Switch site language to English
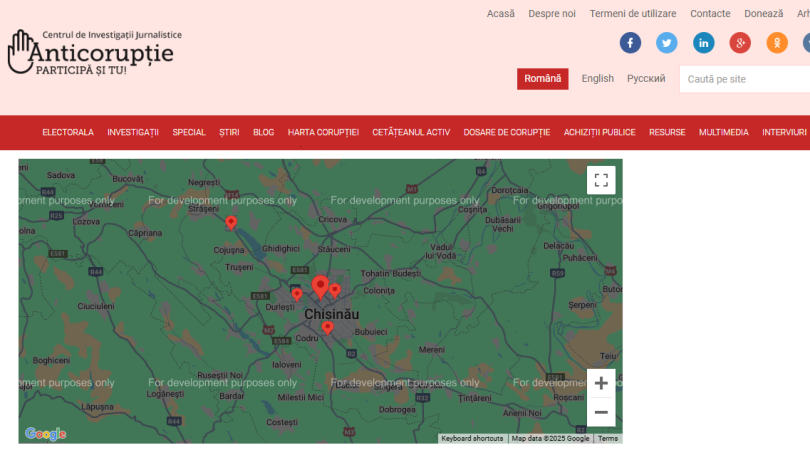The image size is (810, 455). tap(598, 79)
